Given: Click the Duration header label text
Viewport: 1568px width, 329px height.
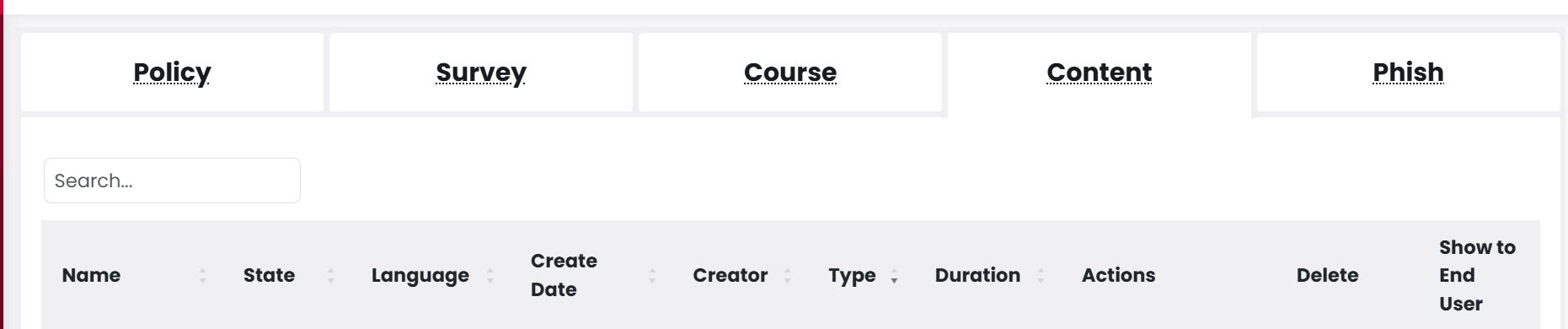Looking at the screenshot, I should coord(977,275).
